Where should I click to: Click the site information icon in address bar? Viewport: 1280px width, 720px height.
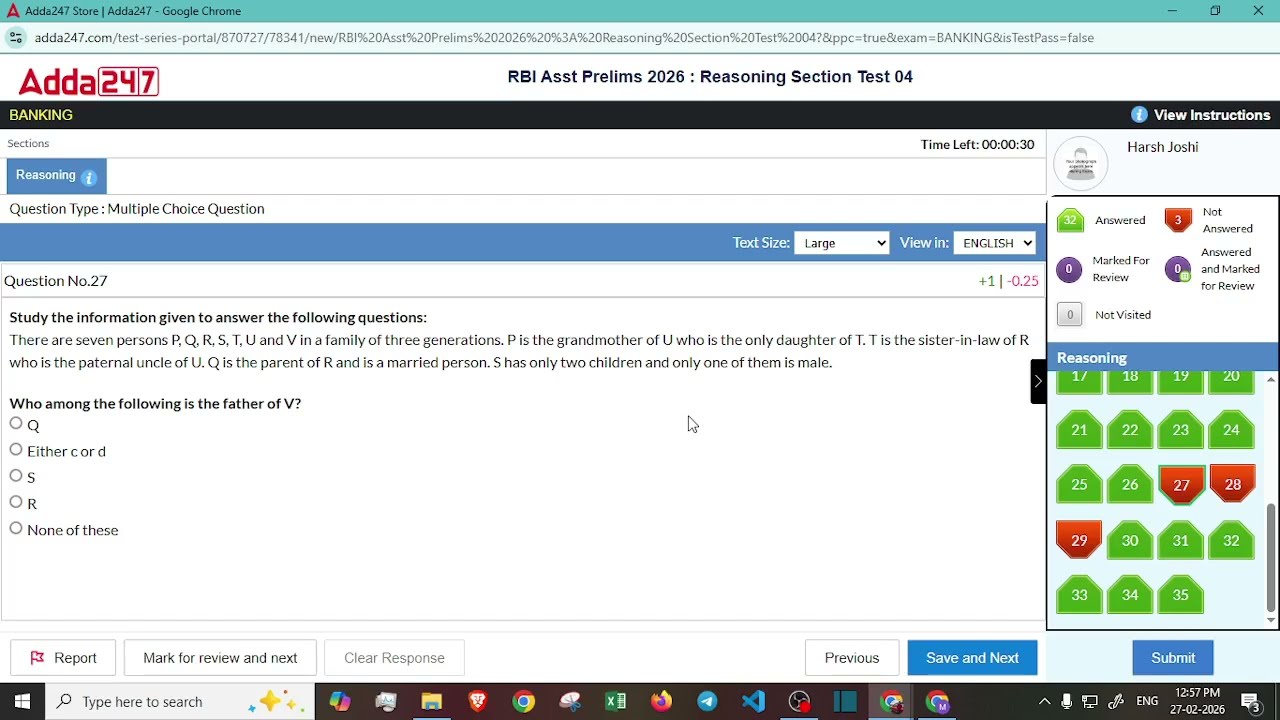coord(15,38)
